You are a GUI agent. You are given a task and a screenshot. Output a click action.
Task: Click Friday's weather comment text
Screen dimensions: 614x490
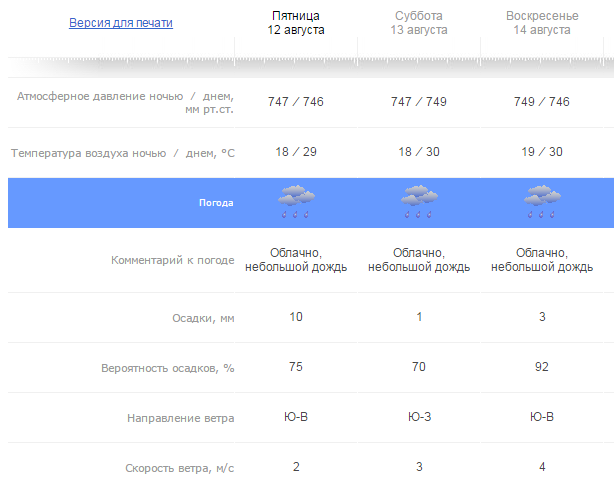click(x=296, y=260)
